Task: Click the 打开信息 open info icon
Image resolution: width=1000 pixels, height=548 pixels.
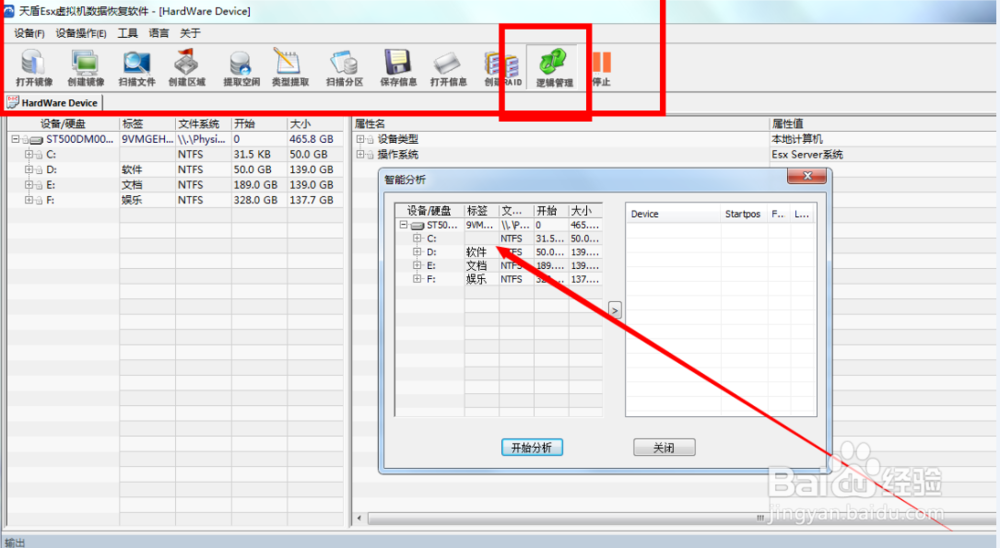Action: coord(448,68)
